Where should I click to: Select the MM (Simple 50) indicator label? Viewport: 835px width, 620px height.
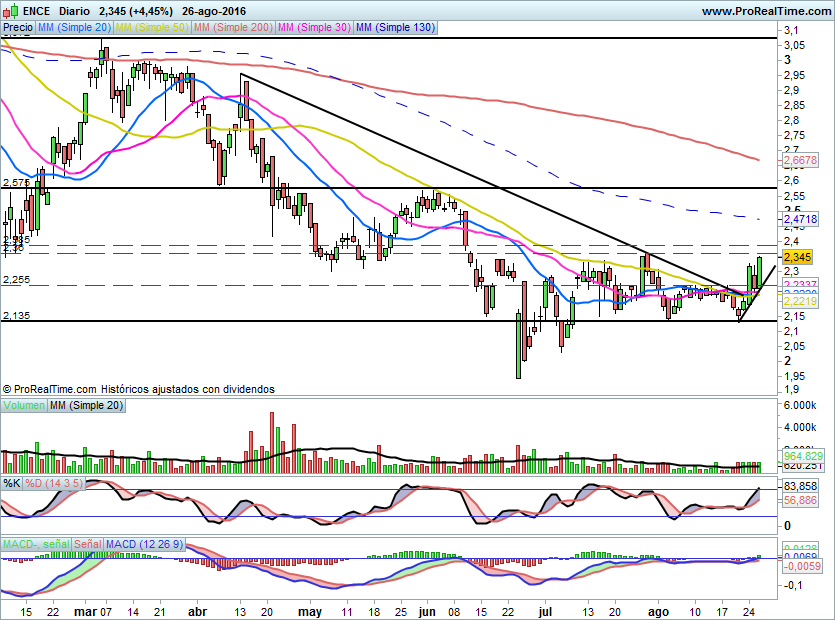(x=152, y=27)
